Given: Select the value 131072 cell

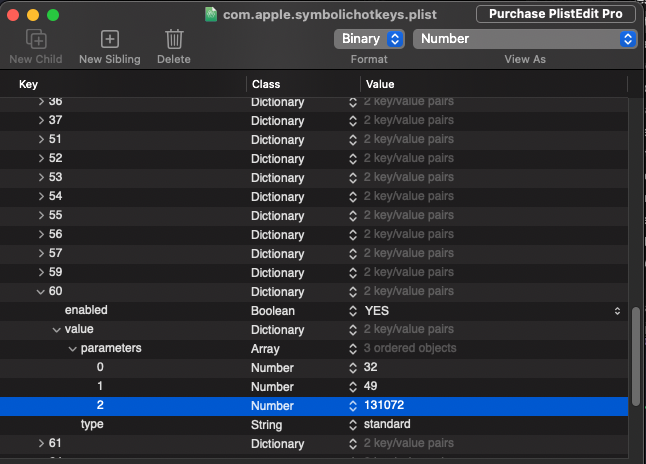Looking at the screenshot, I should click(x=384, y=405).
